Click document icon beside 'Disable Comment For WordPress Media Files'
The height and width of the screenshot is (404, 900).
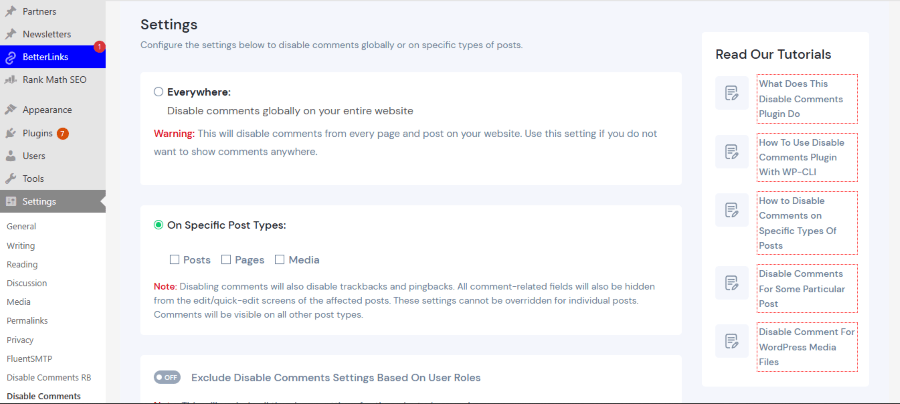click(x=732, y=341)
